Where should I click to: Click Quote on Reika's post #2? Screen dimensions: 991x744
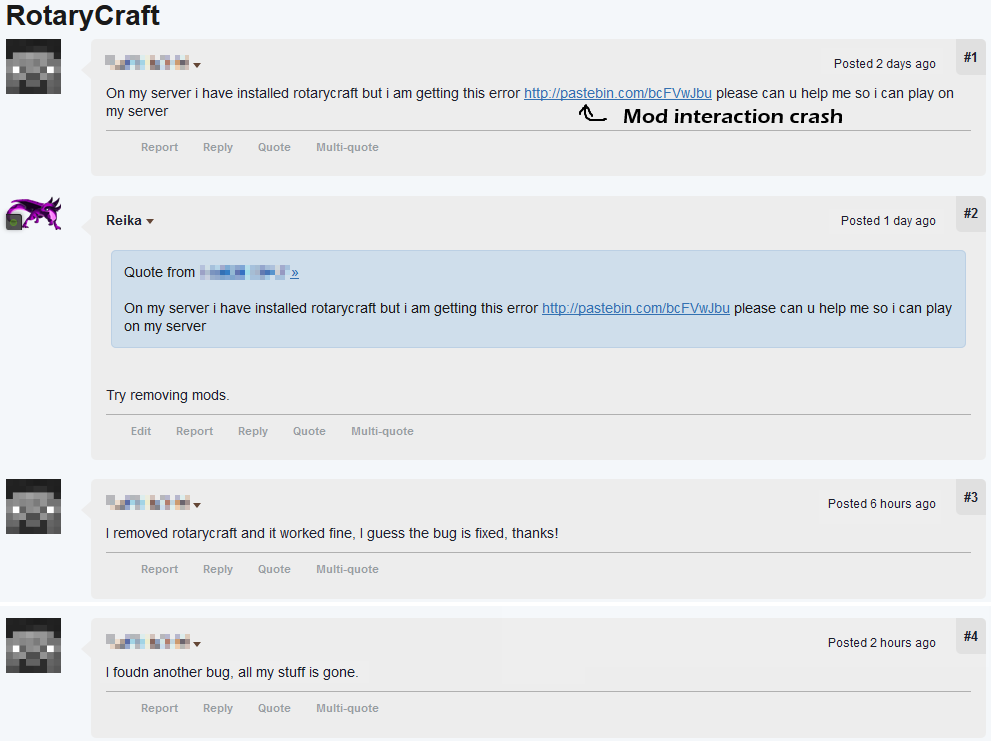(309, 431)
